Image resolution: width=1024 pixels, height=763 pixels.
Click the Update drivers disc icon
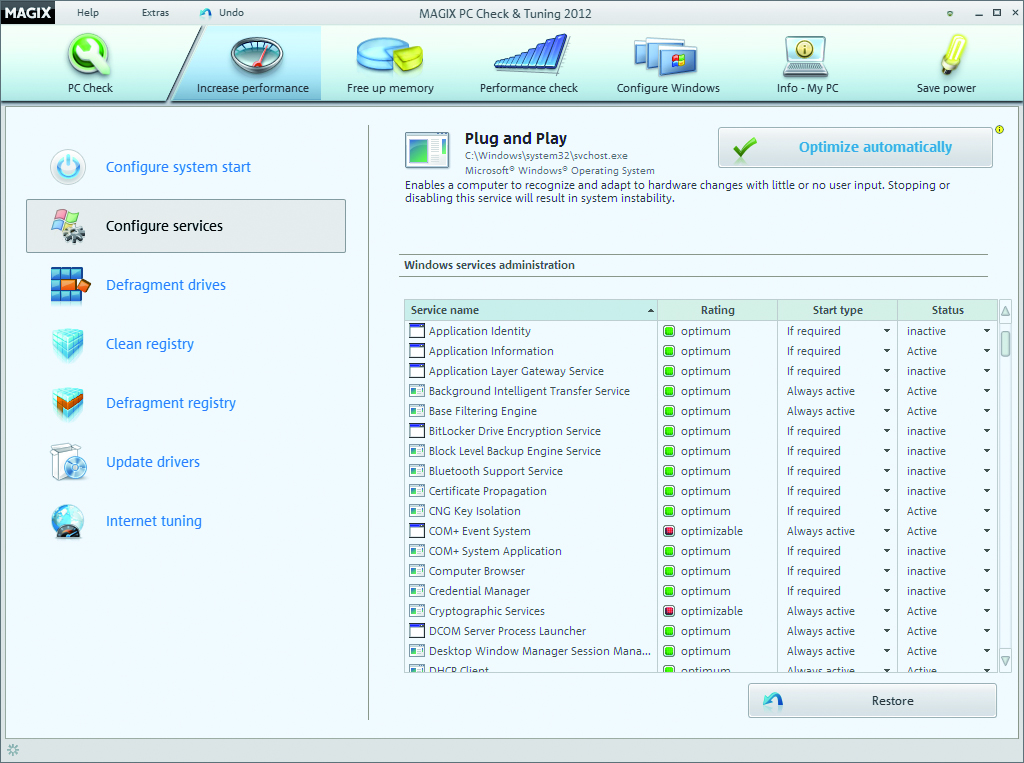click(x=68, y=462)
